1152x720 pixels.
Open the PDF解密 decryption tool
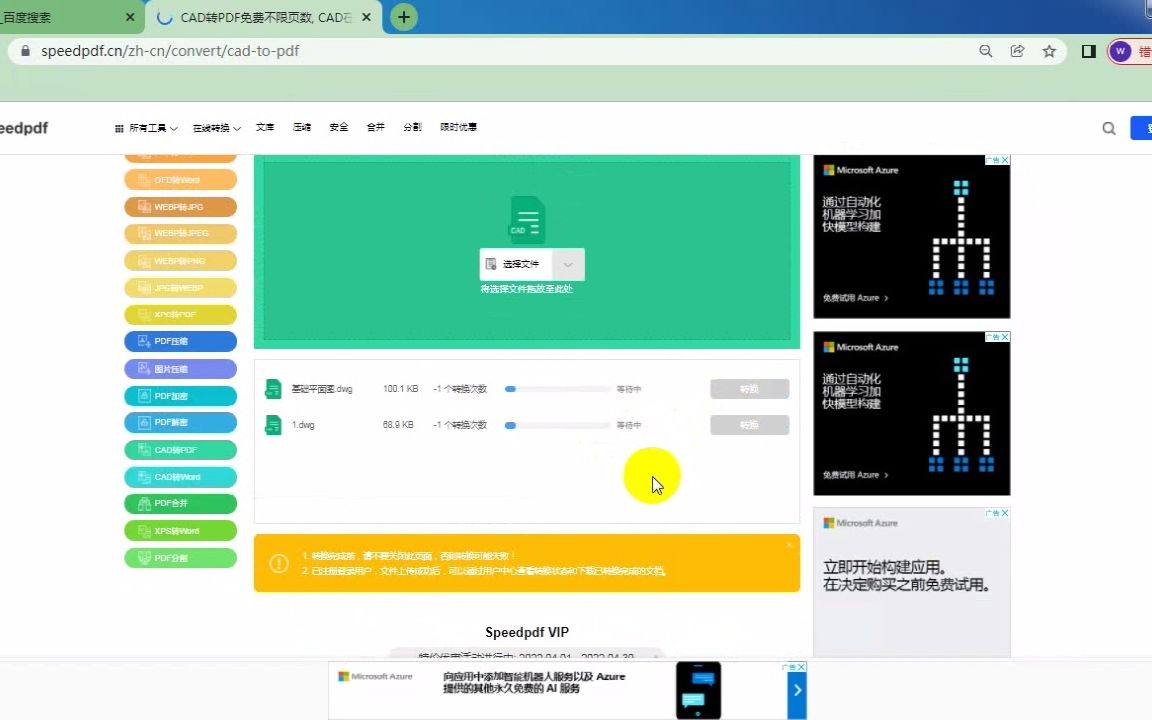tap(180, 422)
